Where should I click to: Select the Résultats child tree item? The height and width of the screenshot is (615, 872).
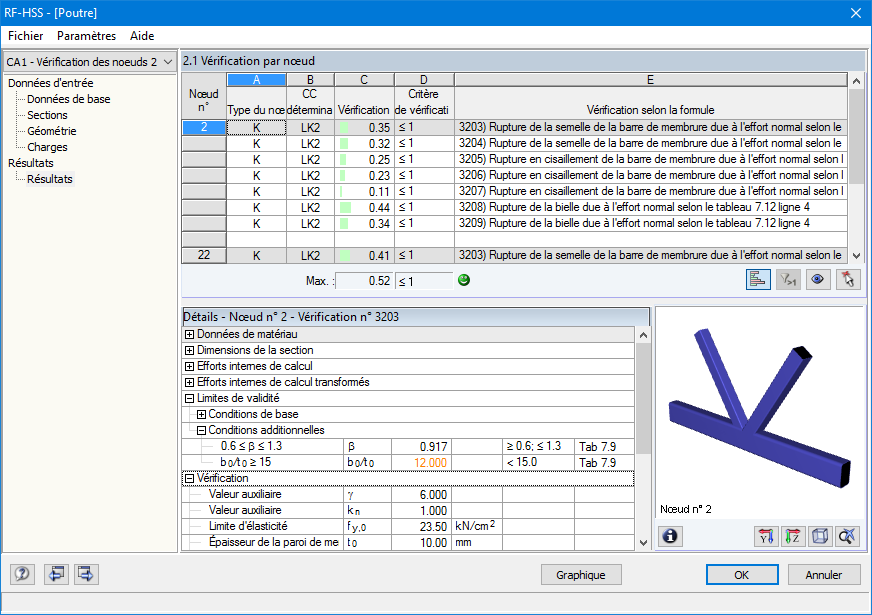click(49, 179)
